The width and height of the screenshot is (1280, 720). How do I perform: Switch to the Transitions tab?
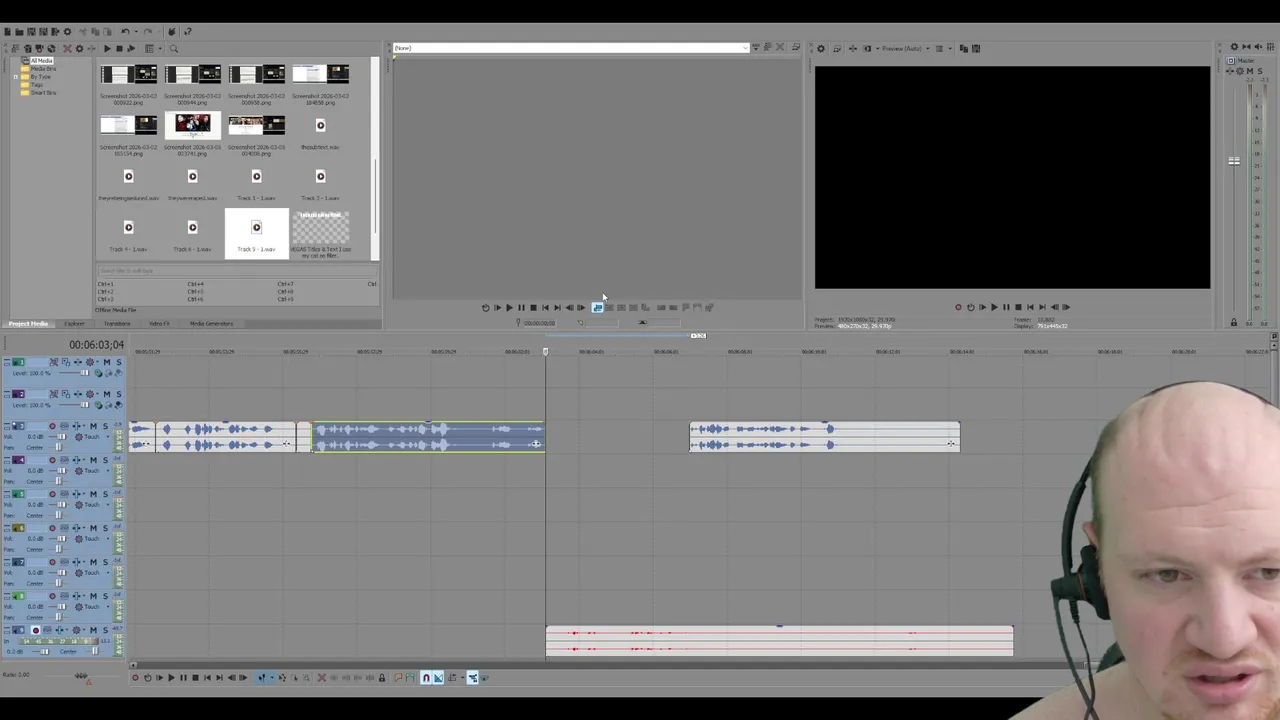click(x=117, y=323)
